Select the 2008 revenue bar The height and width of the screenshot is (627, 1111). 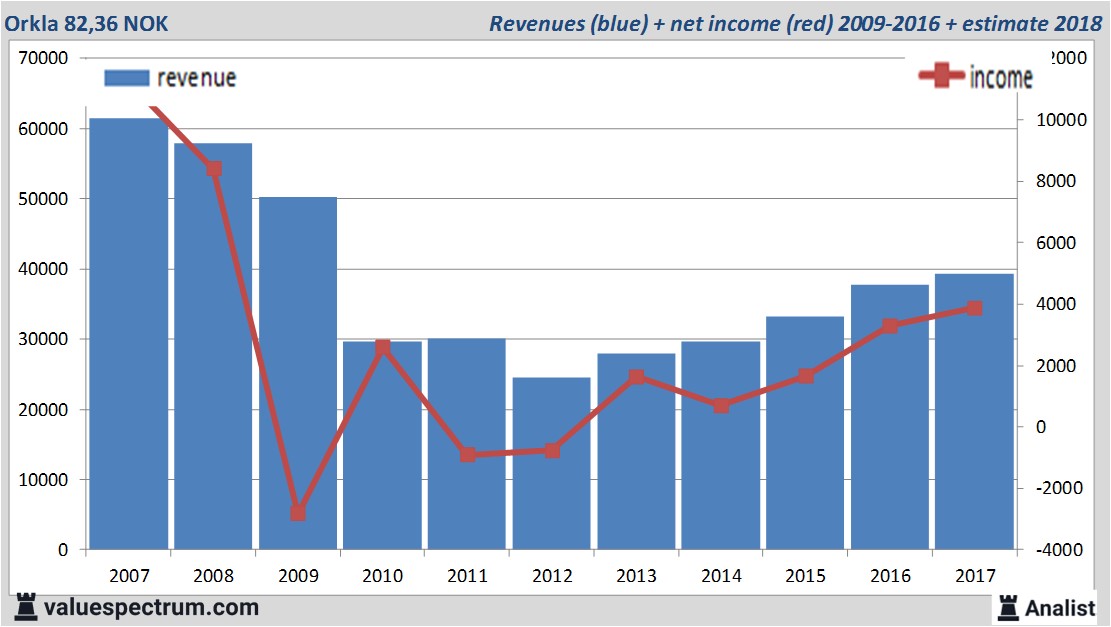pos(213,346)
